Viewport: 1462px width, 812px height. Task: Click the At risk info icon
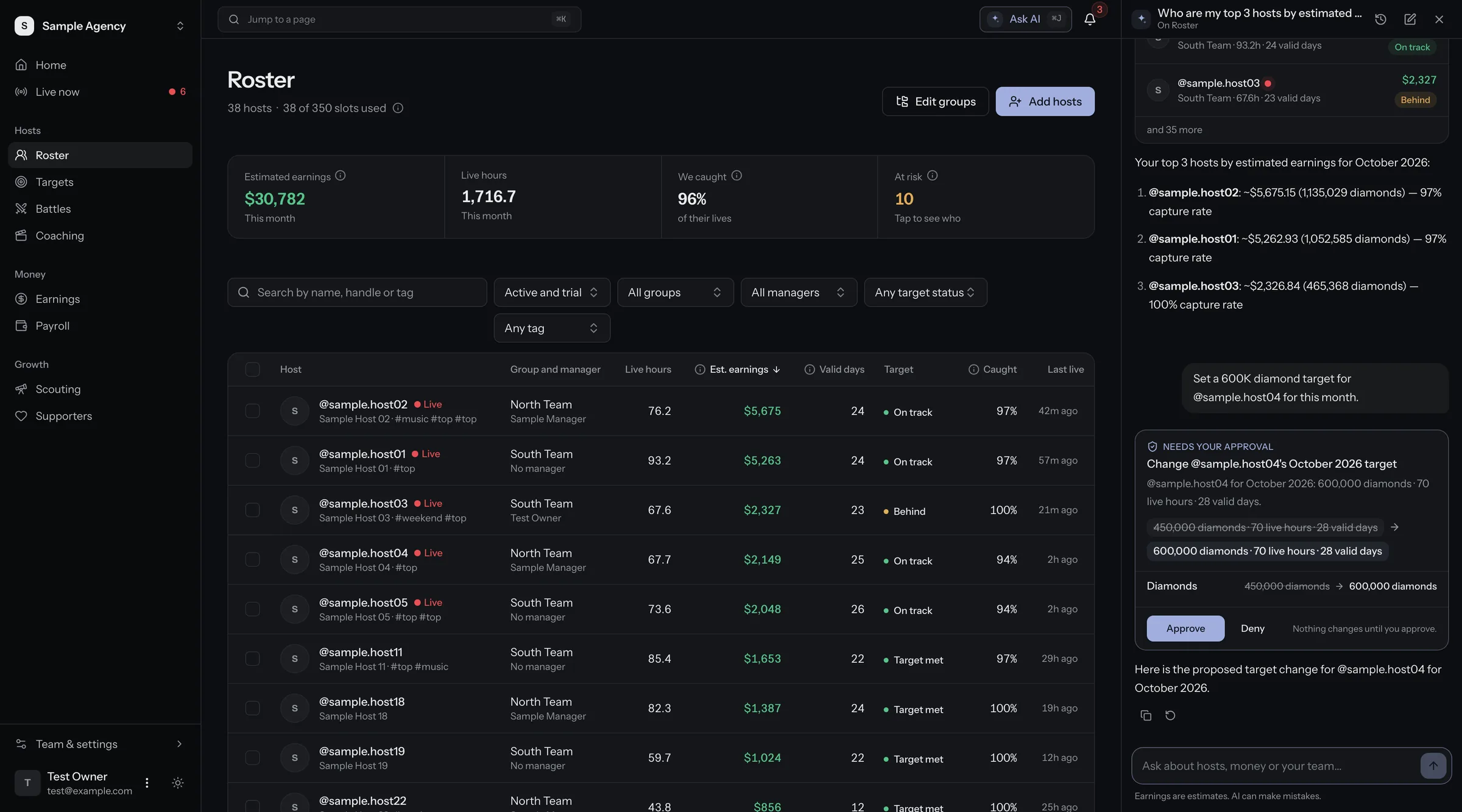pos(932,175)
